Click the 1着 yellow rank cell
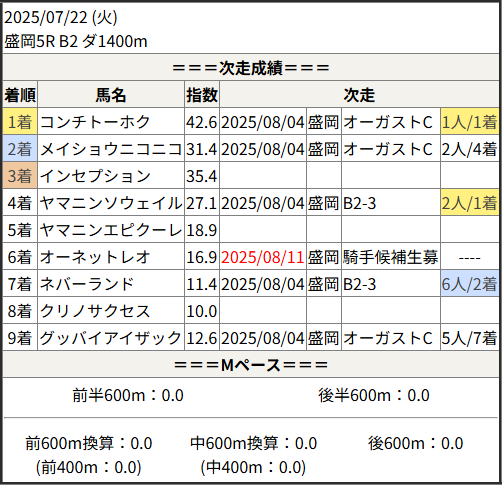This screenshot has height=485, width=502. pyautogui.click(x=20, y=122)
